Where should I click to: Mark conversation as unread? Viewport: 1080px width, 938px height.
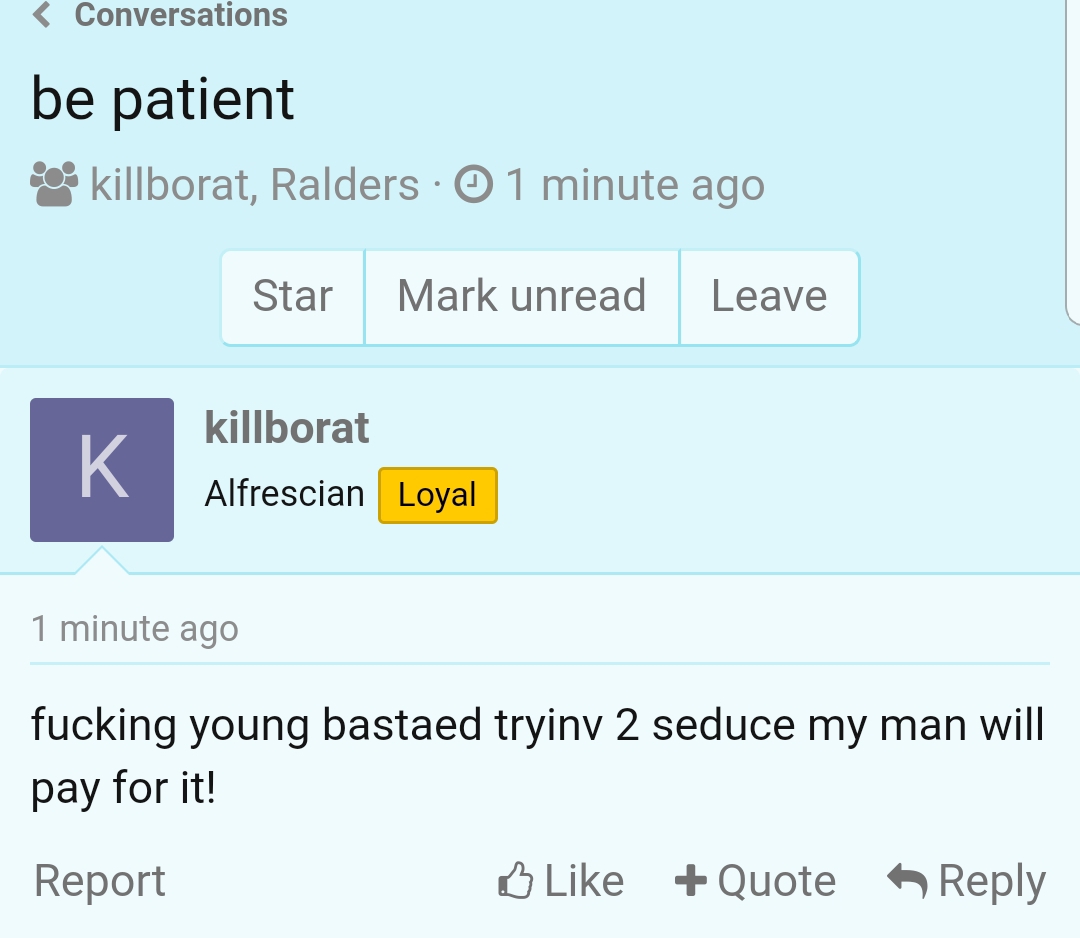coord(521,297)
